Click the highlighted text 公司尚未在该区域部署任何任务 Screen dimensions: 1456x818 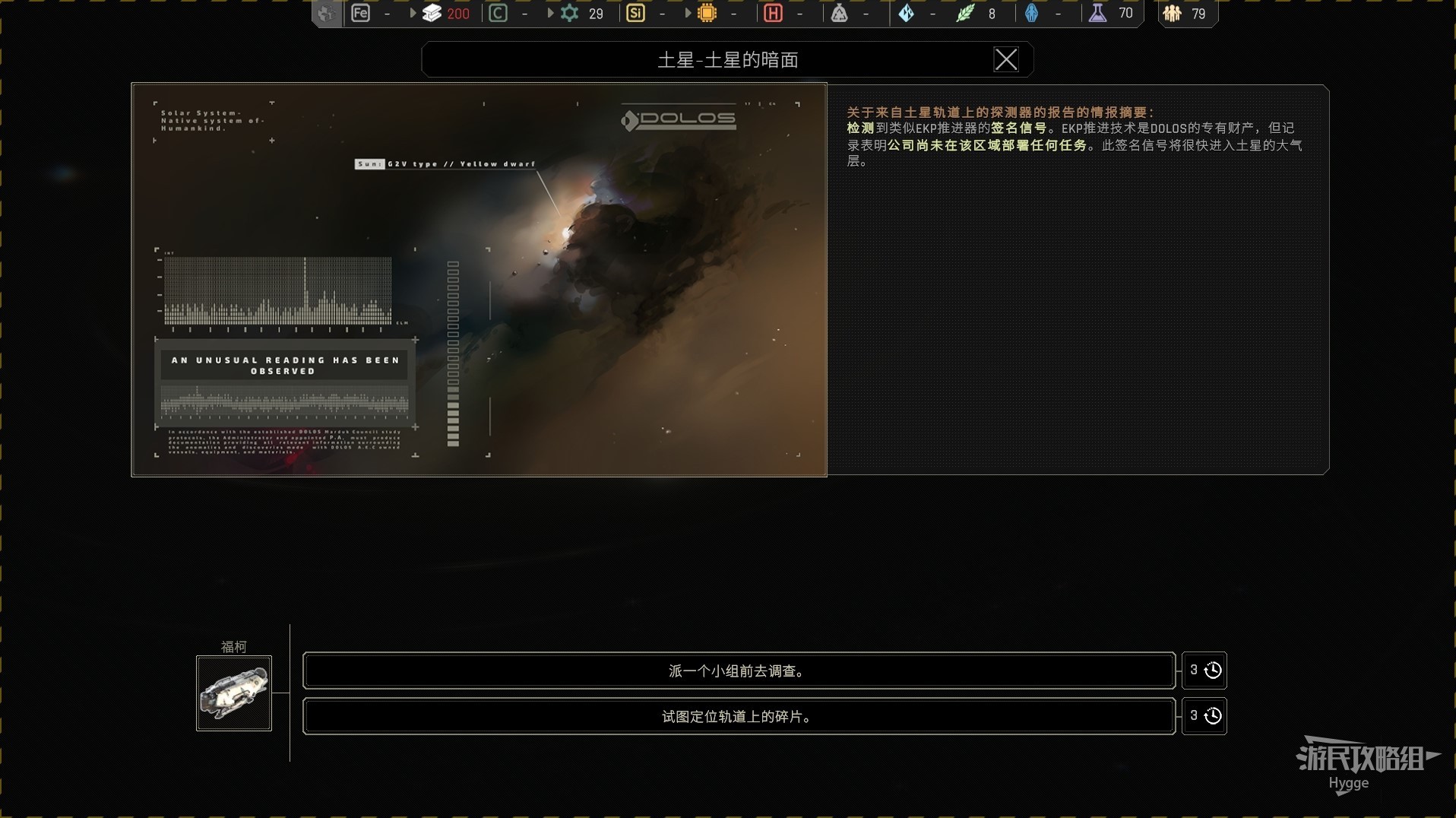coord(988,145)
